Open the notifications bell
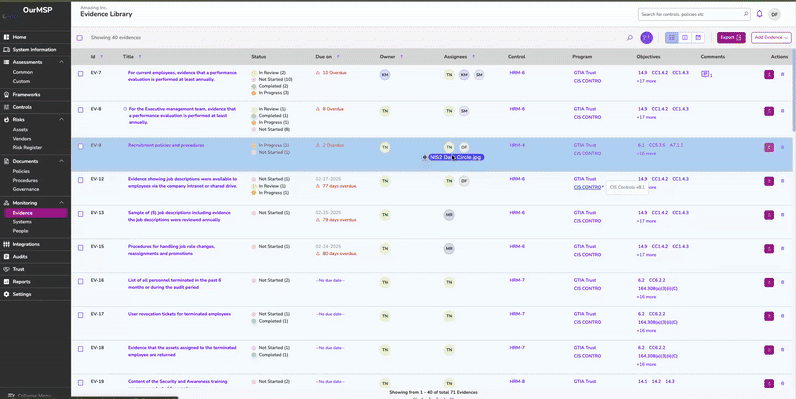 click(759, 14)
